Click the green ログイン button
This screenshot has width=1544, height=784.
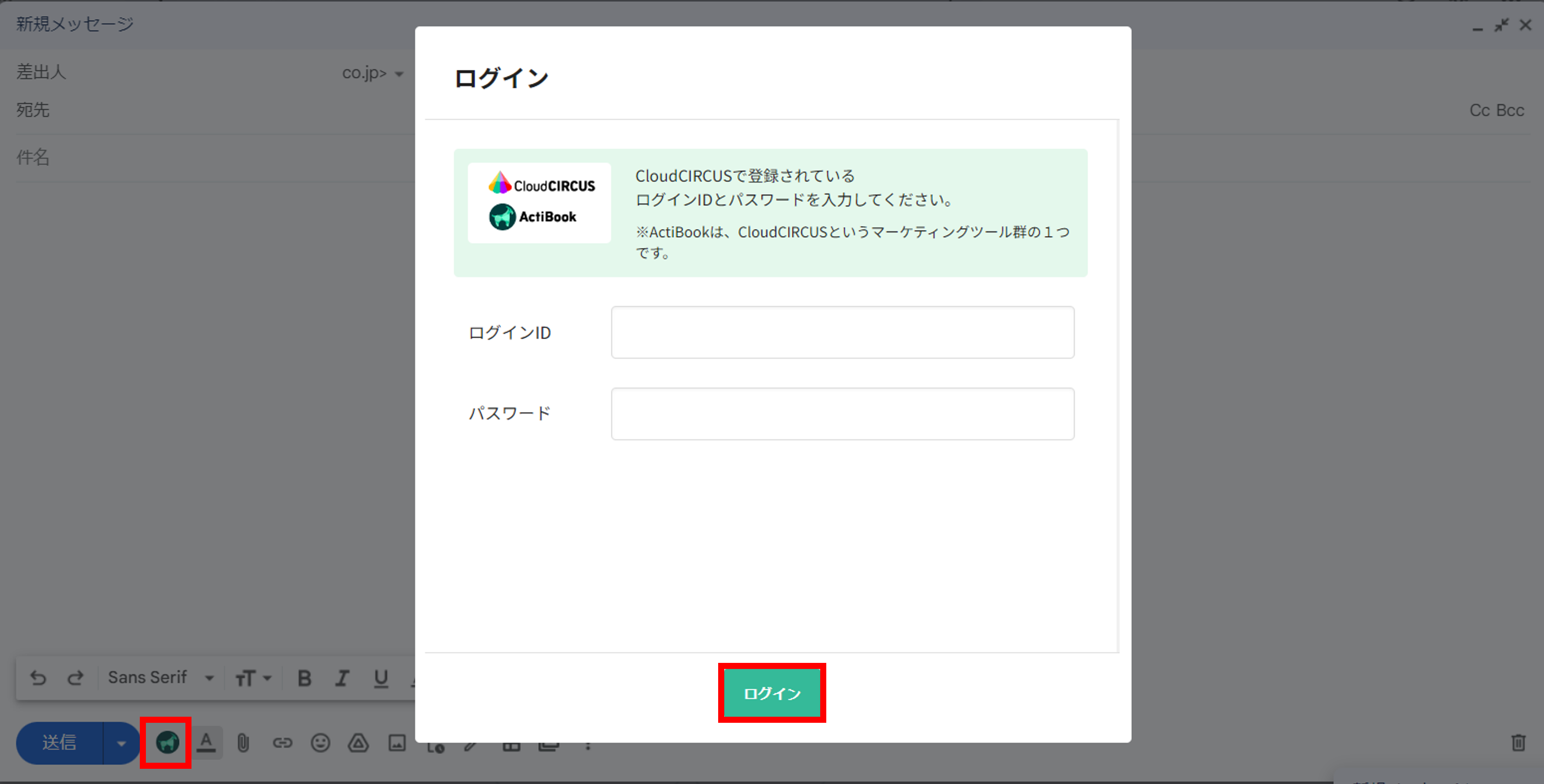point(772,693)
